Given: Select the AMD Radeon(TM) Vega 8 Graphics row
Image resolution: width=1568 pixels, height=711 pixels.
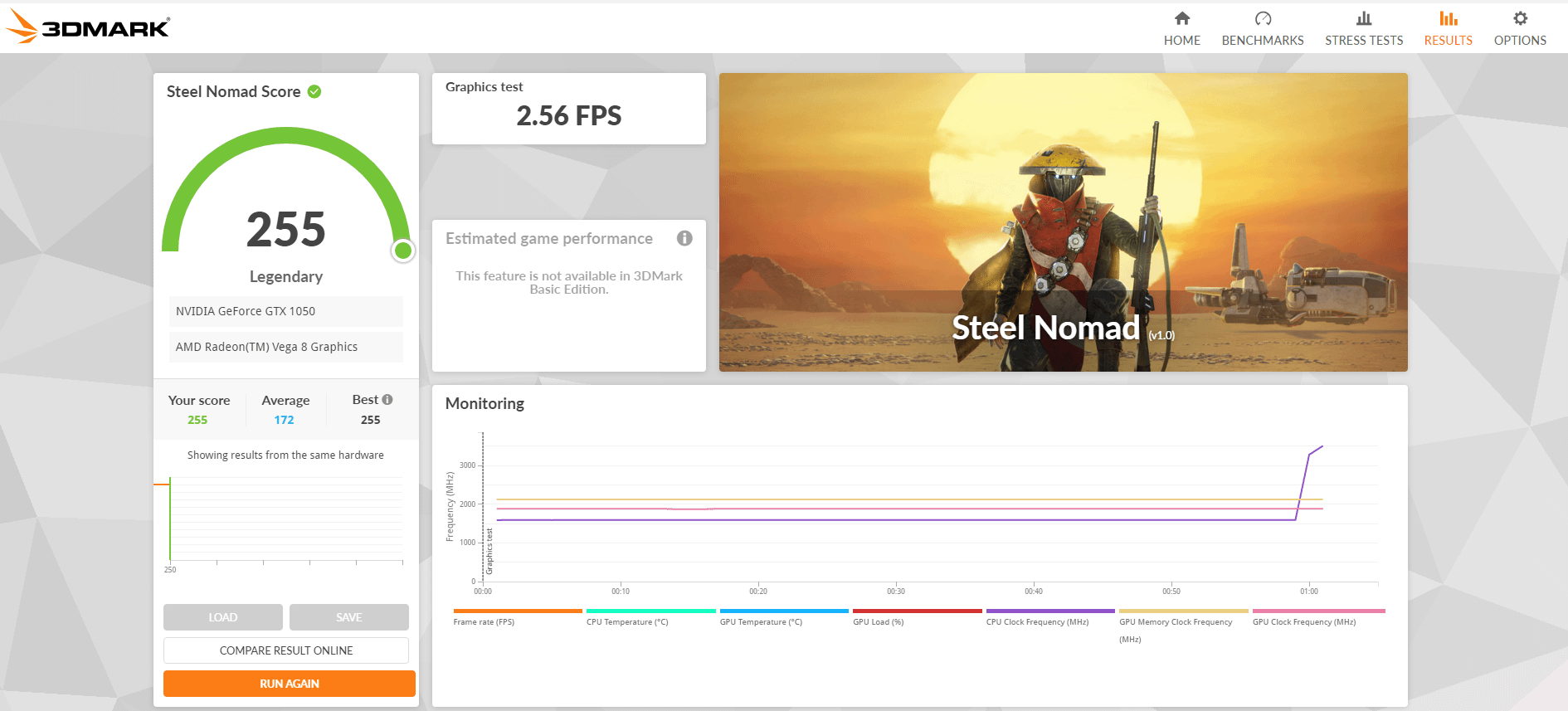Looking at the screenshot, I should (x=286, y=347).
